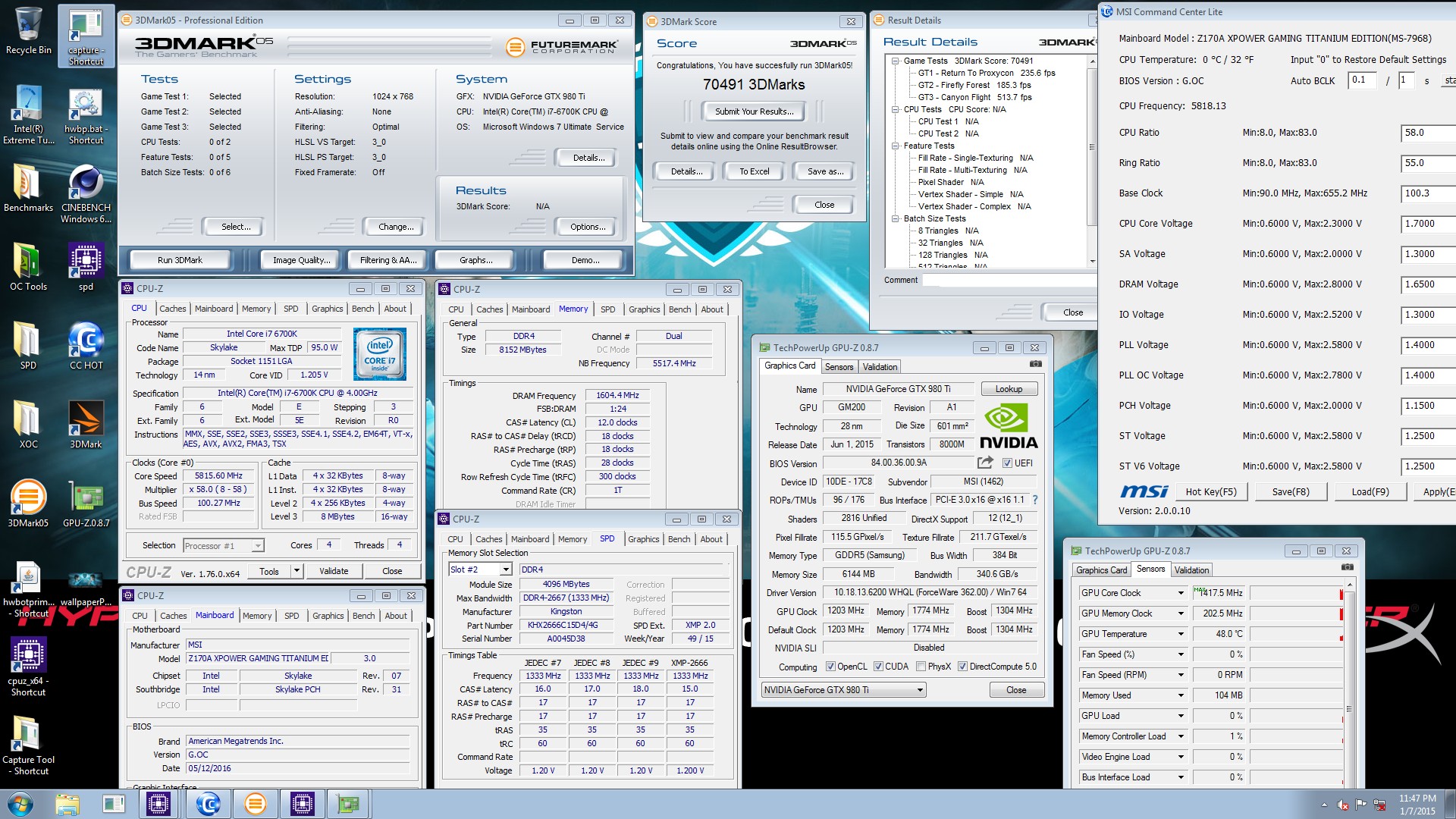Open the Benchmarks folder icon

pos(28,187)
